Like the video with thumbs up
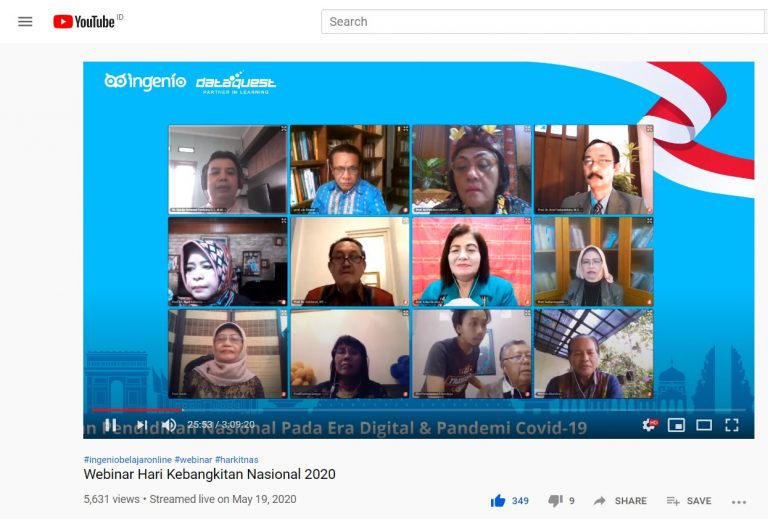768x519 pixels. pos(498,501)
